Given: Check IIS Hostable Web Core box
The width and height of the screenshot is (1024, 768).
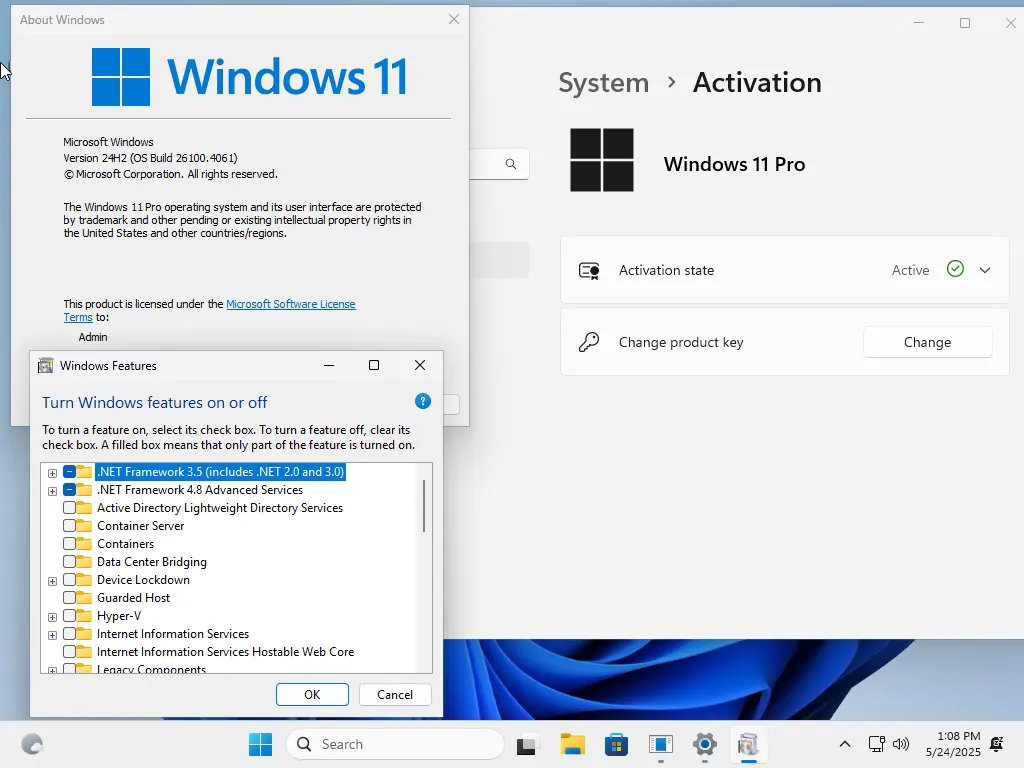Looking at the screenshot, I should [69, 652].
